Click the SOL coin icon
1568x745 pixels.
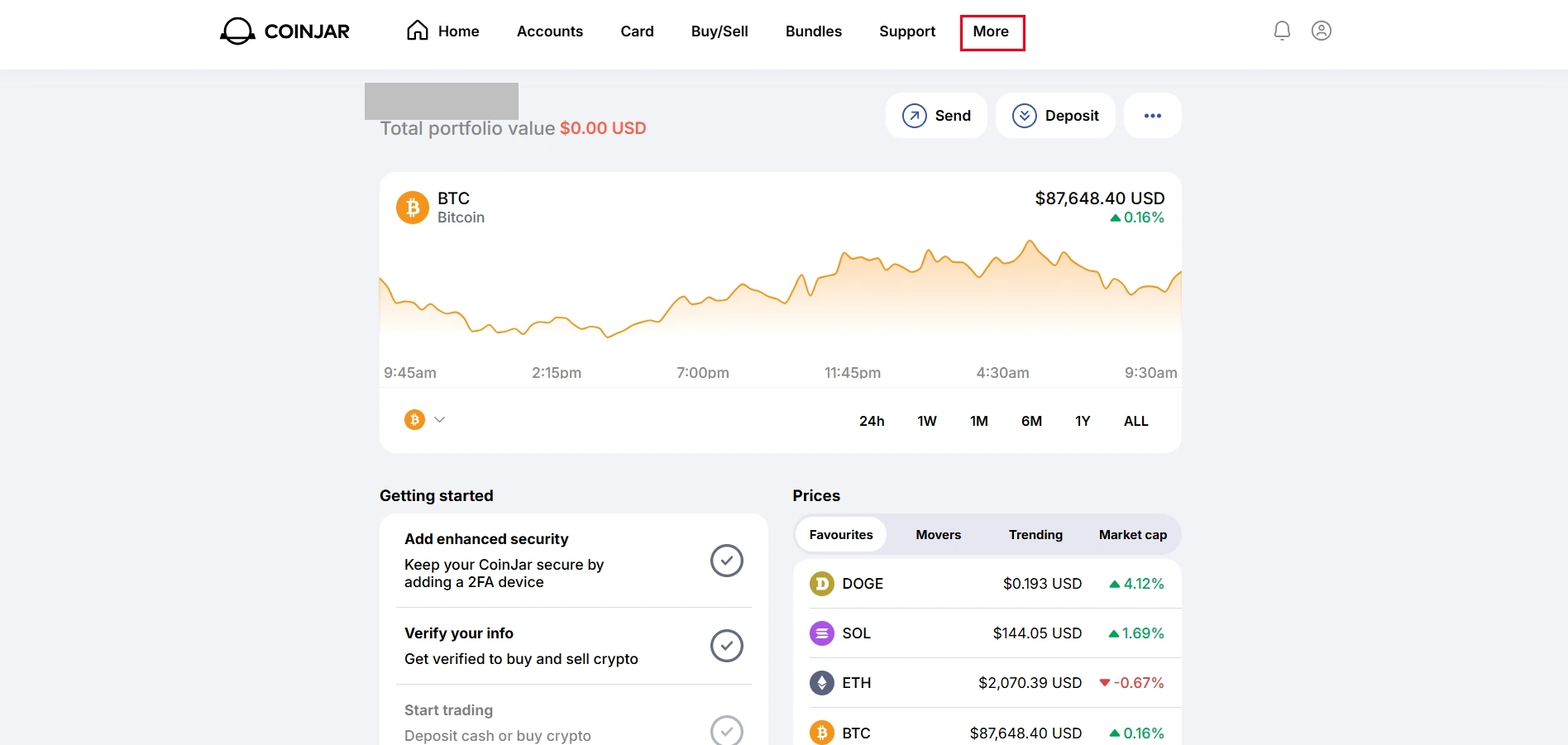pos(821,633)
